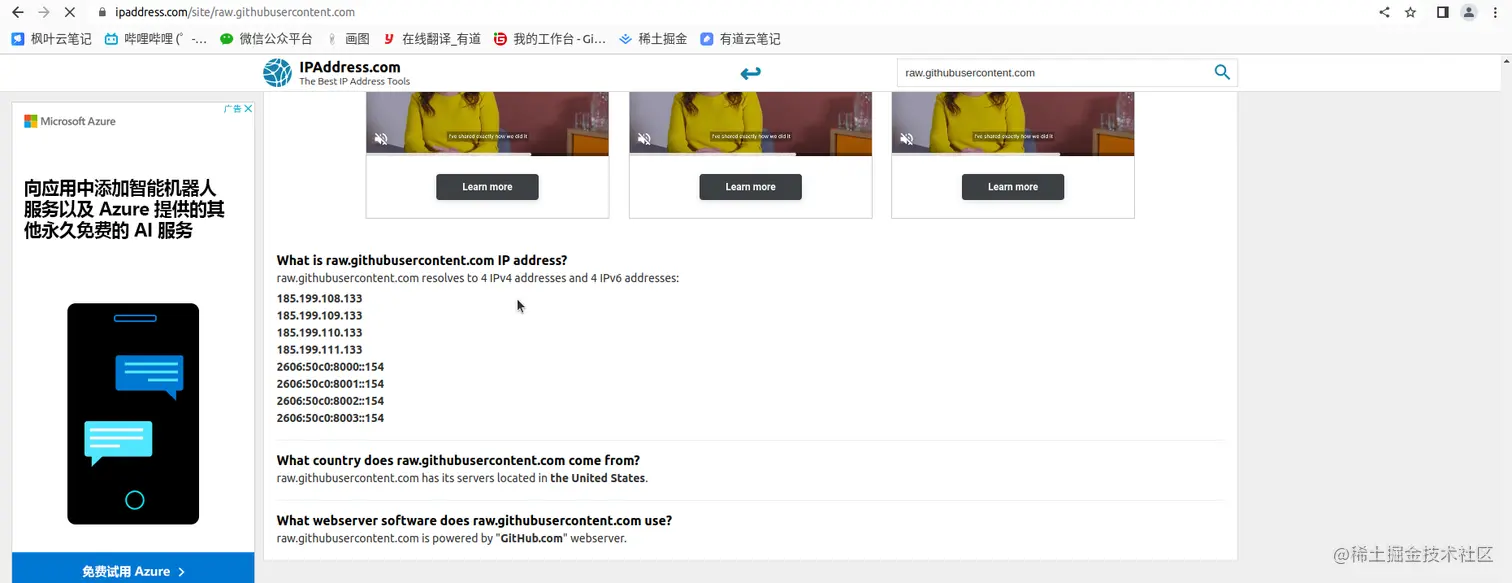
Task: Click the phone illustration in Azure ad
Action: click(x=133, y=413)
